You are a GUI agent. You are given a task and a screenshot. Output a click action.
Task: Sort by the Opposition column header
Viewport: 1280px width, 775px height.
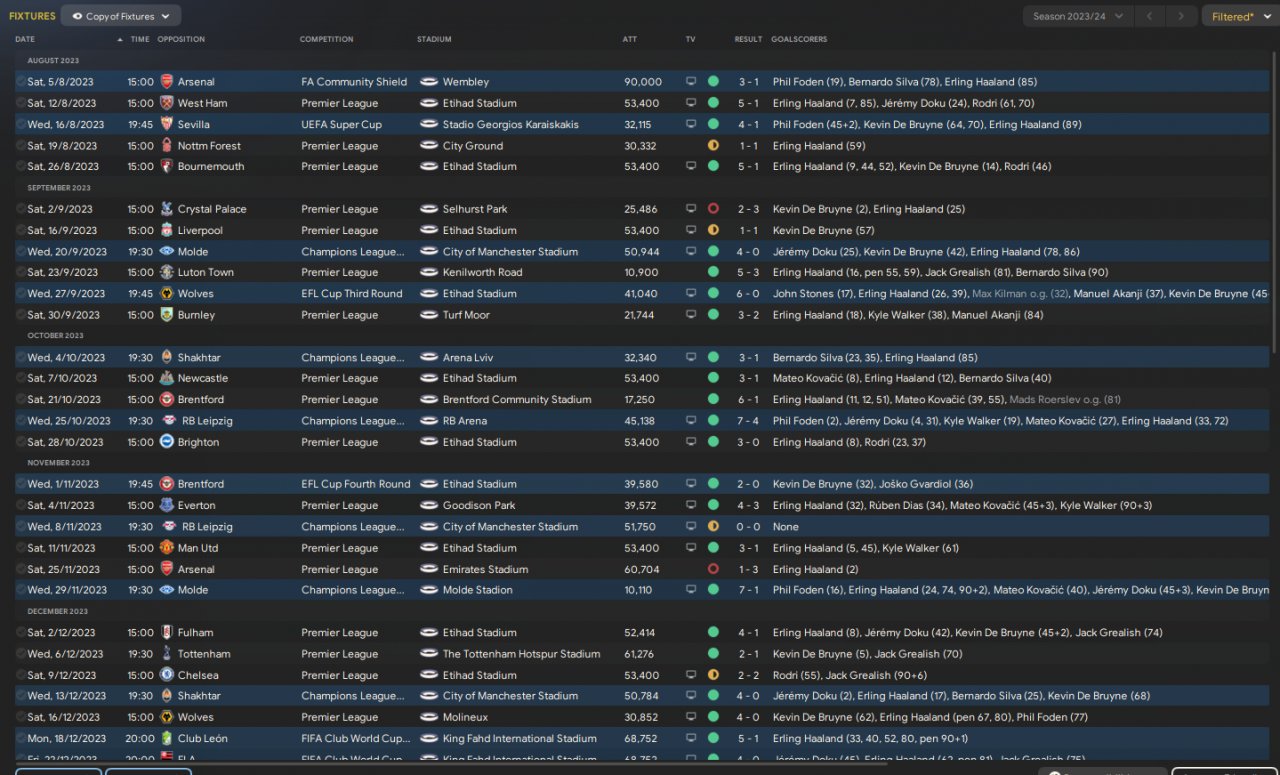(181, 39)
